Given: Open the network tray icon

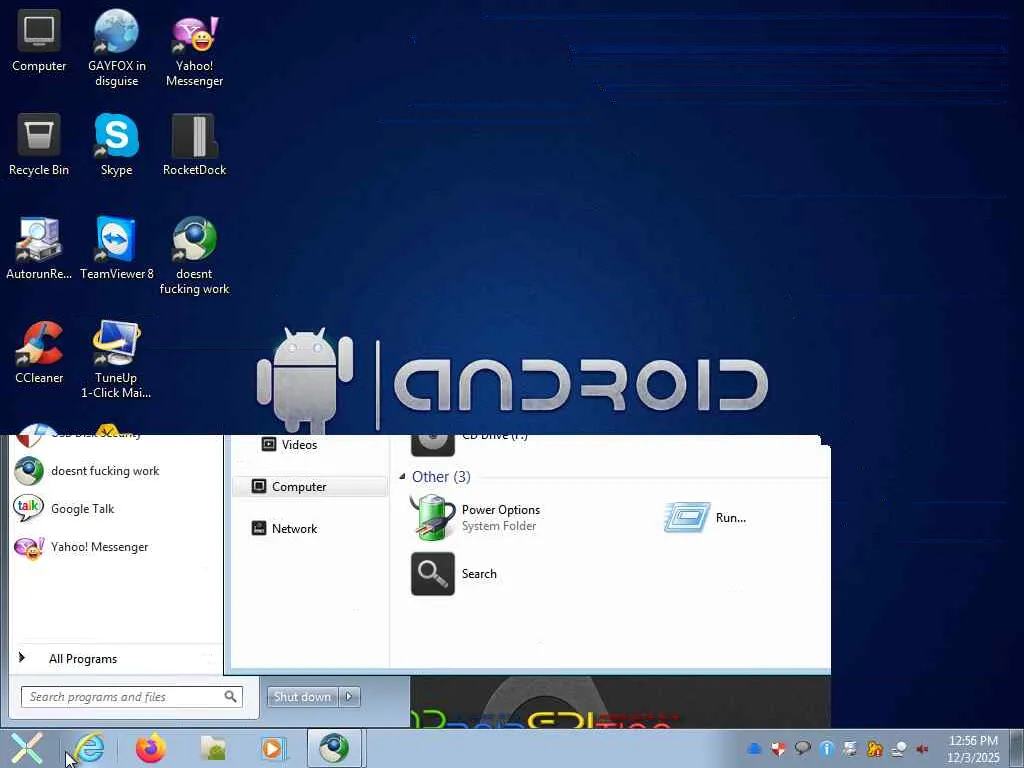Looking at the screenshot, I should click(899, 748).
